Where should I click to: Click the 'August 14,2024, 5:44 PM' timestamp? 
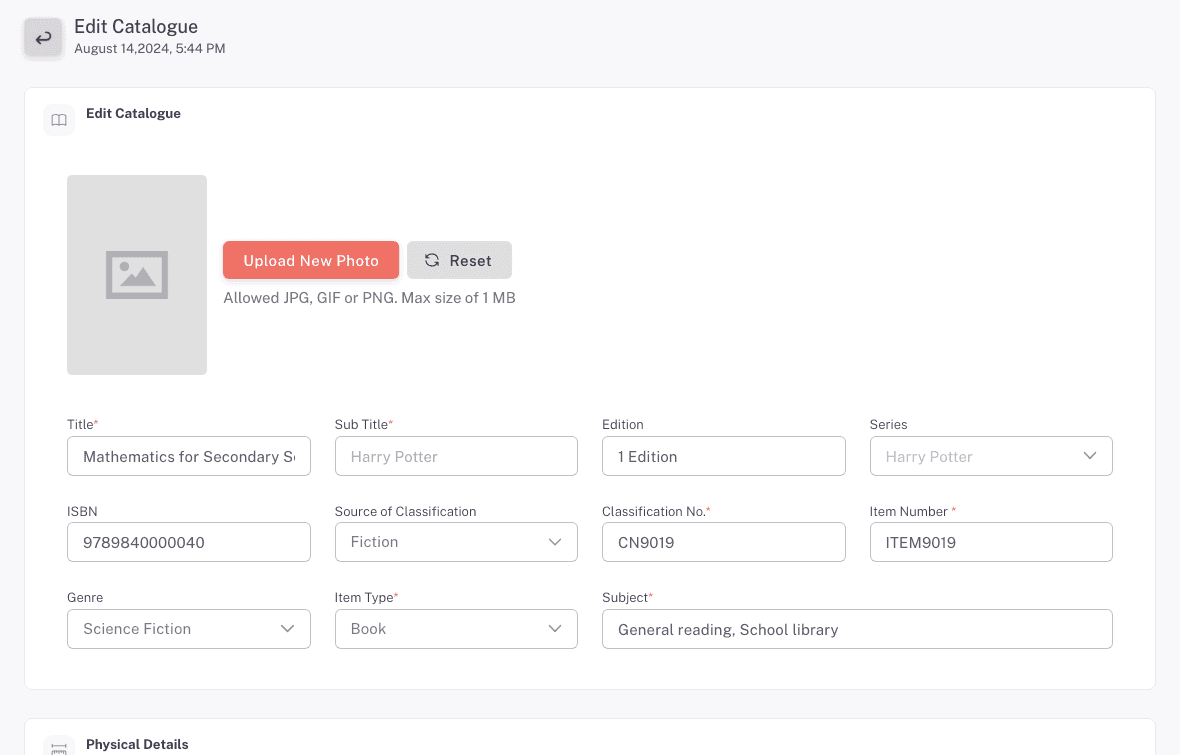tap(150, 49)
